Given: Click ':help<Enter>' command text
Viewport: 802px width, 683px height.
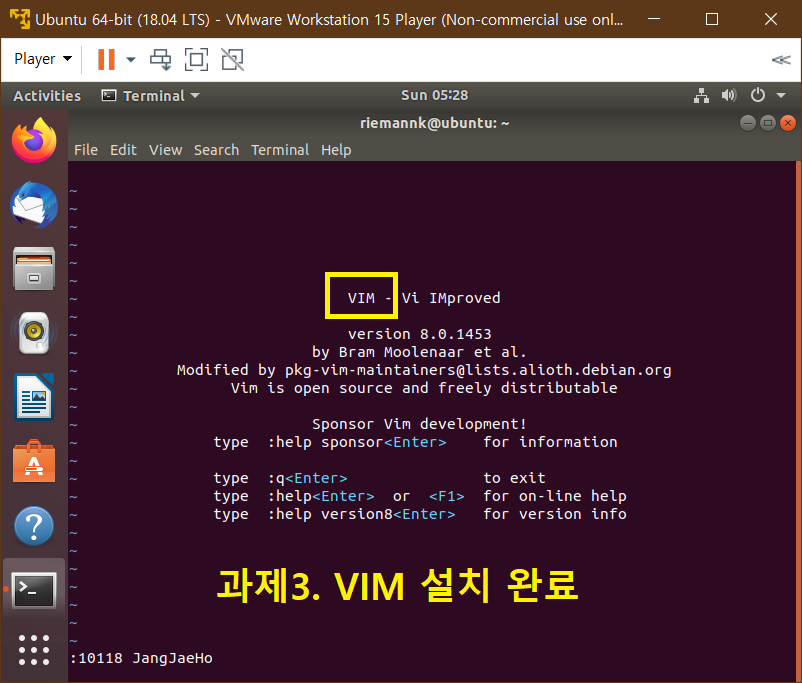Looking at the screenshot, I should 321,496.
